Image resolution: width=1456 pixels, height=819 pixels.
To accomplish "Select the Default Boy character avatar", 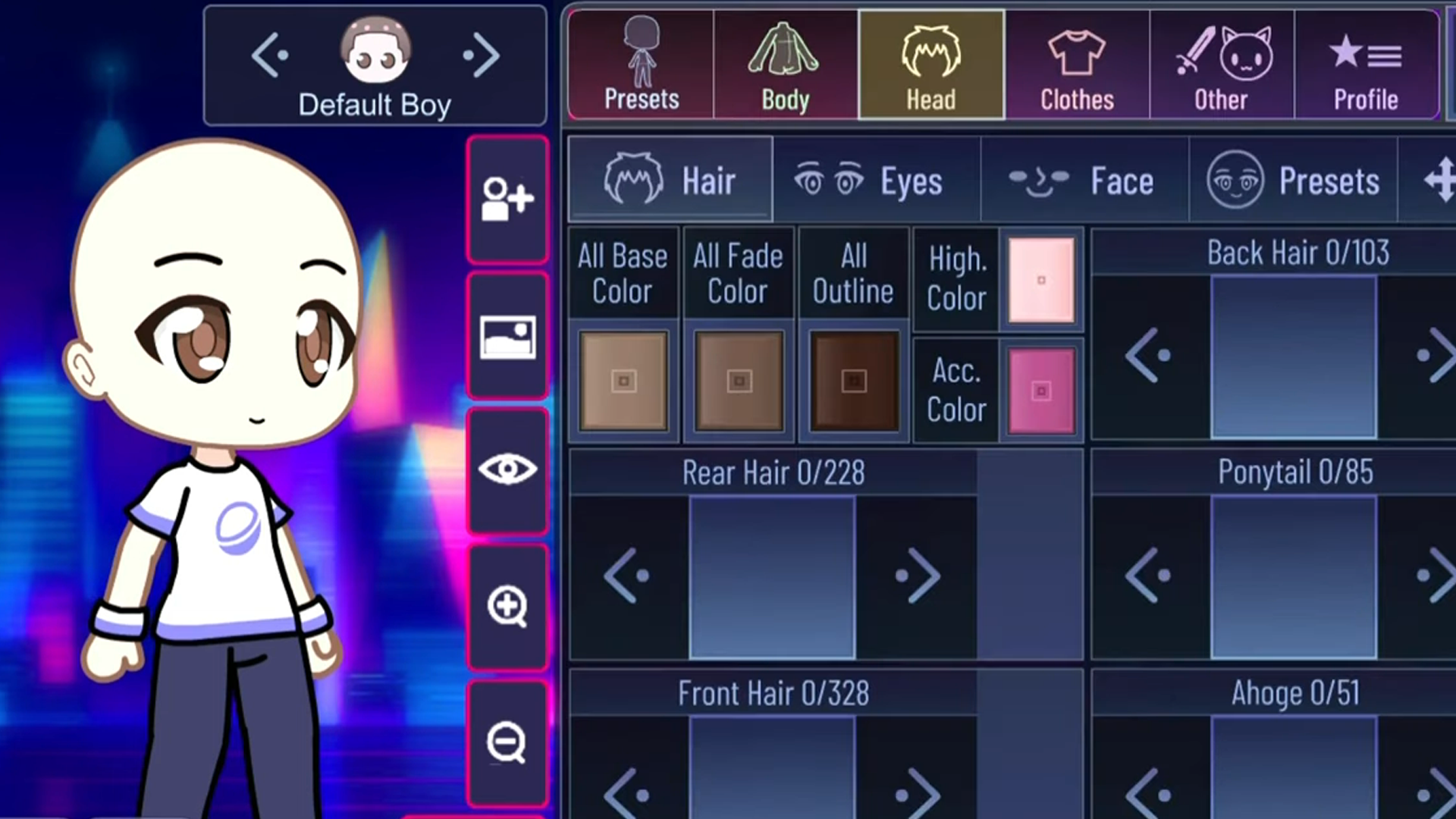I will [x=375, y=51].
